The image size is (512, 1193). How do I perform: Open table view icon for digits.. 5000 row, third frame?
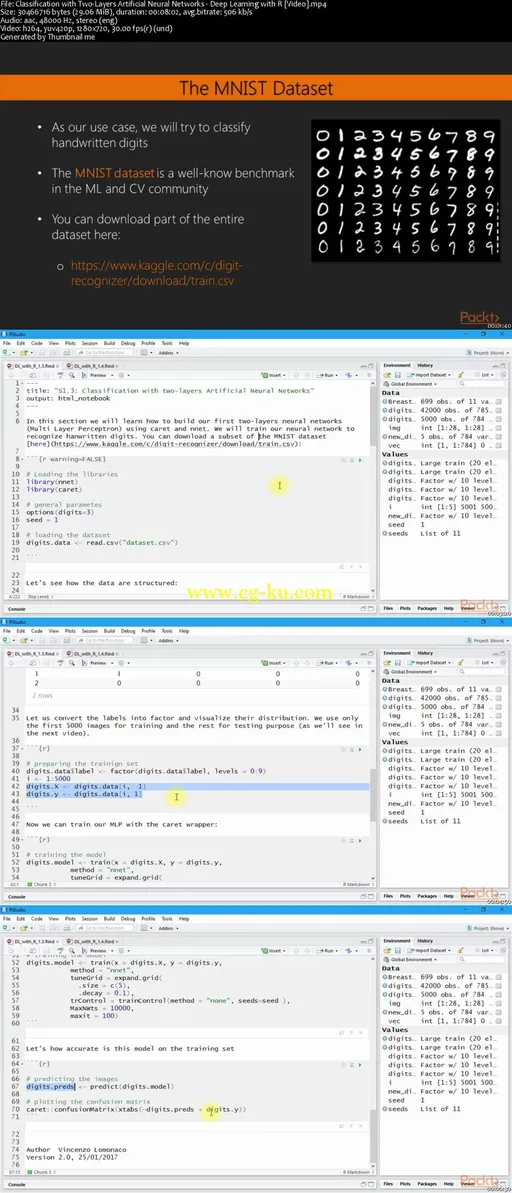(499, 992)
